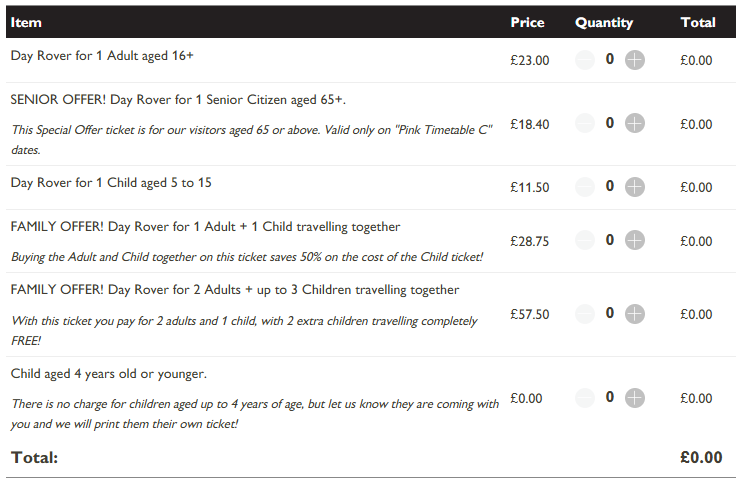740x484 pixels.
Task: Reduce Child aged 5 to 15 ticket quantity
Action: click(x=585, y=187)
